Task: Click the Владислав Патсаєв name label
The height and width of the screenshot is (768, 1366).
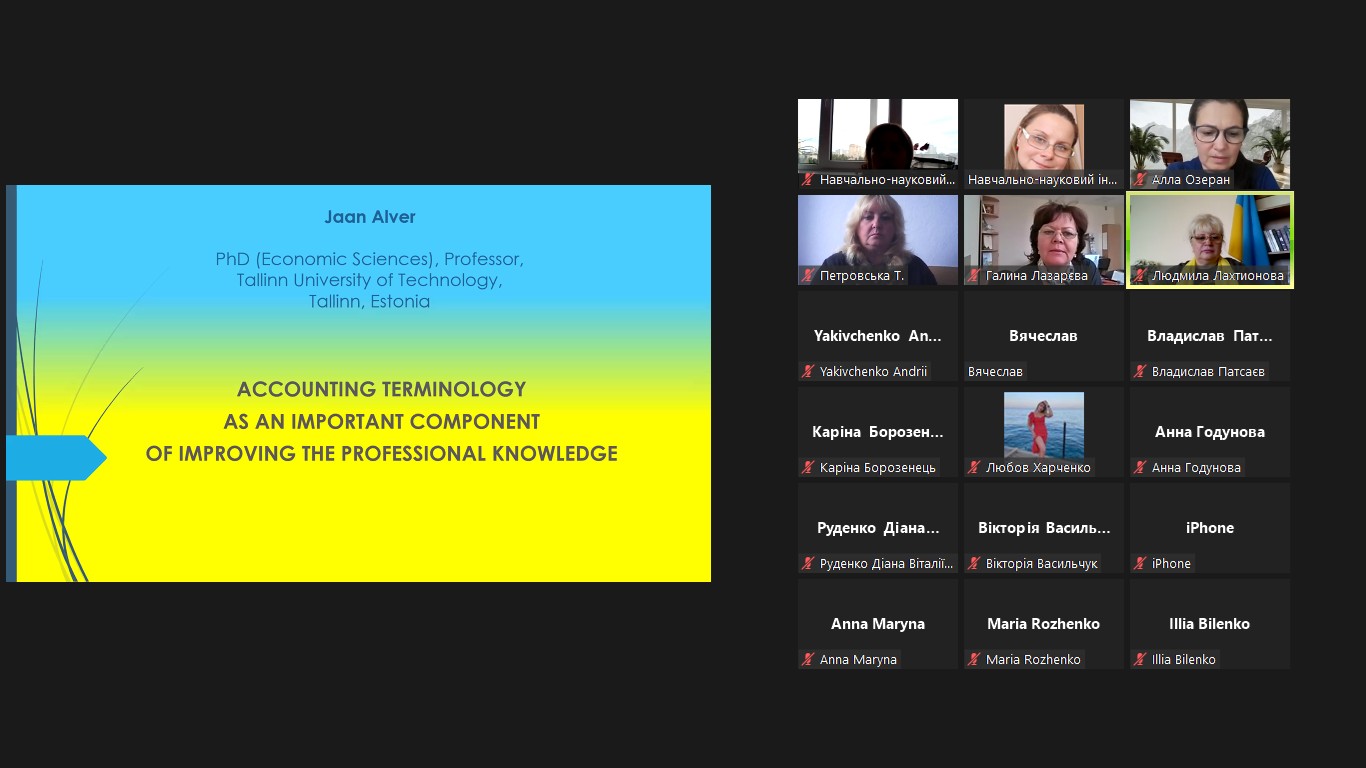Action: pos(1208,372)
